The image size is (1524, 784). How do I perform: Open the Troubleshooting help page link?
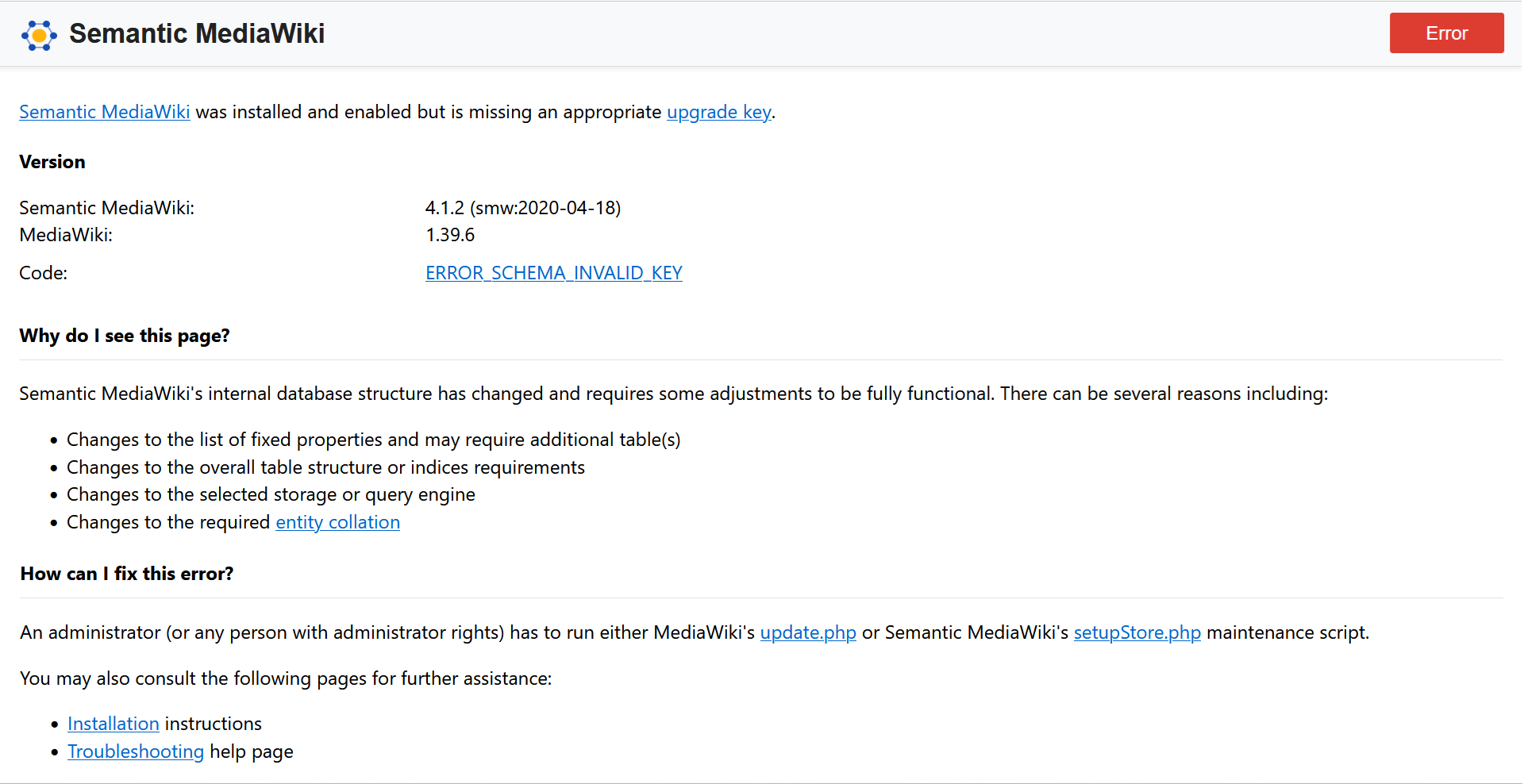(136, 751)
